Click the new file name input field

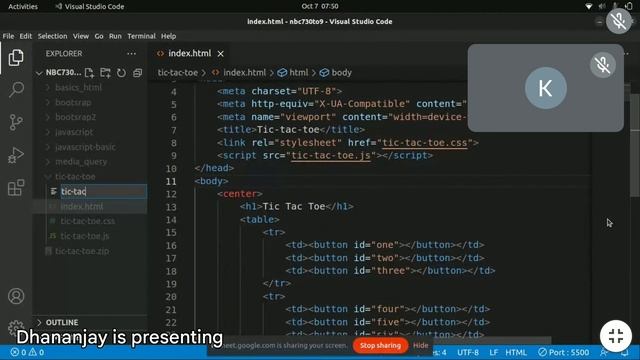(x=103, y=191)
